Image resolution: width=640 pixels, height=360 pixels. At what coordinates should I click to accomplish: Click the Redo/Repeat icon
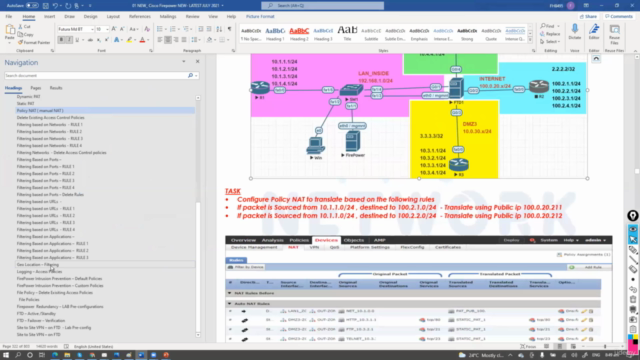pyautogui.click(x=68, y=6)
